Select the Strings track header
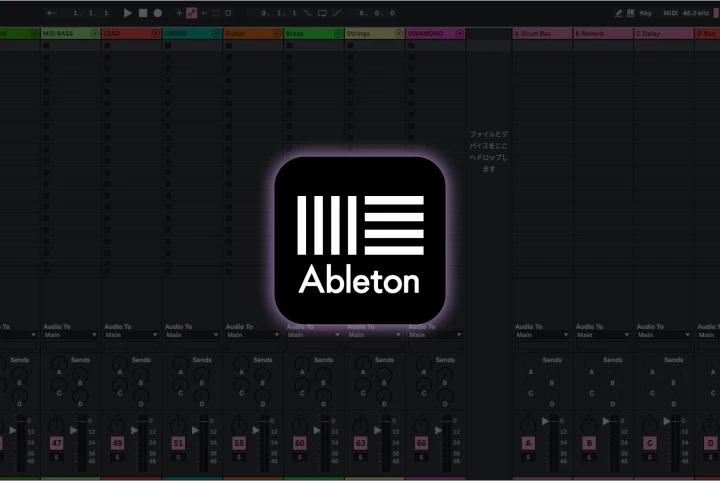The width and height of the screenshot is (720, 481). 374,34
